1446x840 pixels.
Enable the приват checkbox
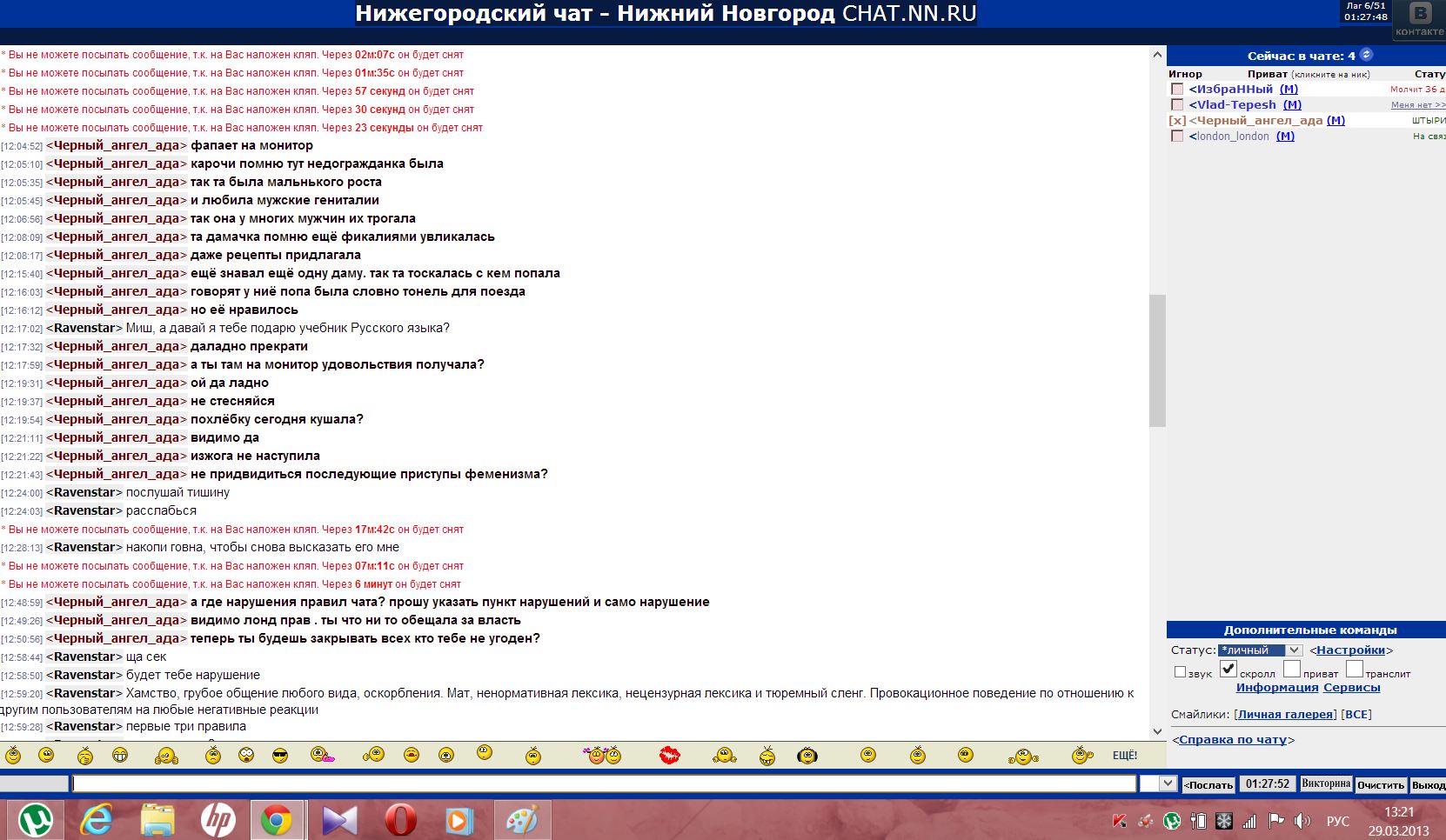click(x=1291, y=669)
